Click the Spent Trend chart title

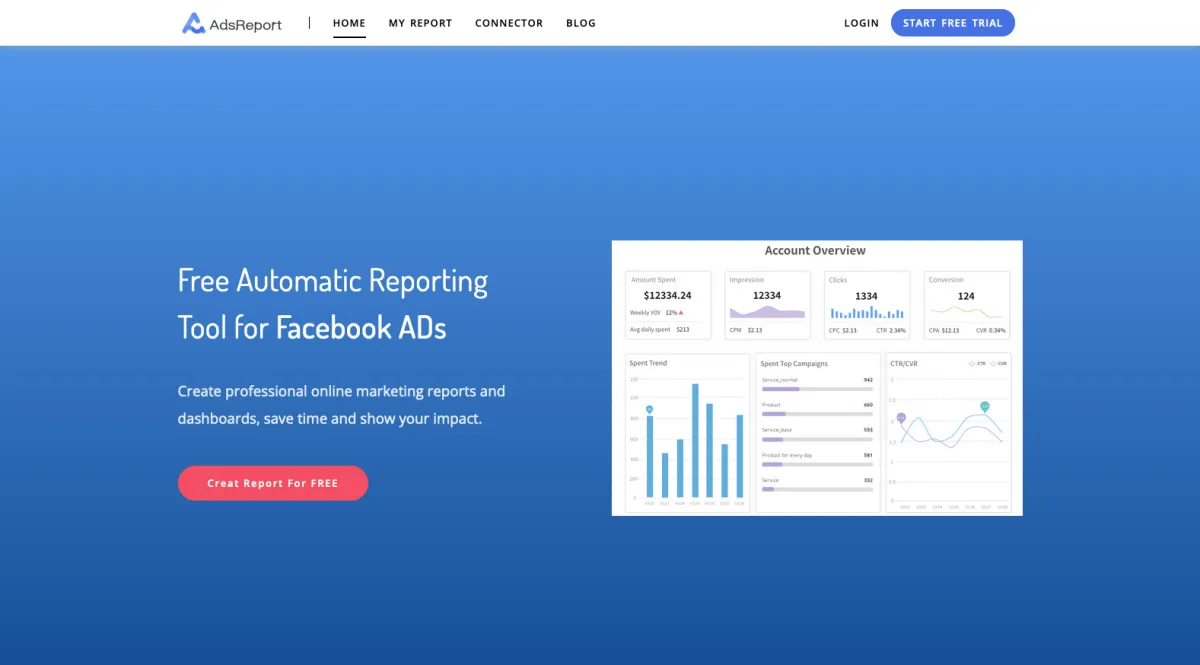click(648, 363)
